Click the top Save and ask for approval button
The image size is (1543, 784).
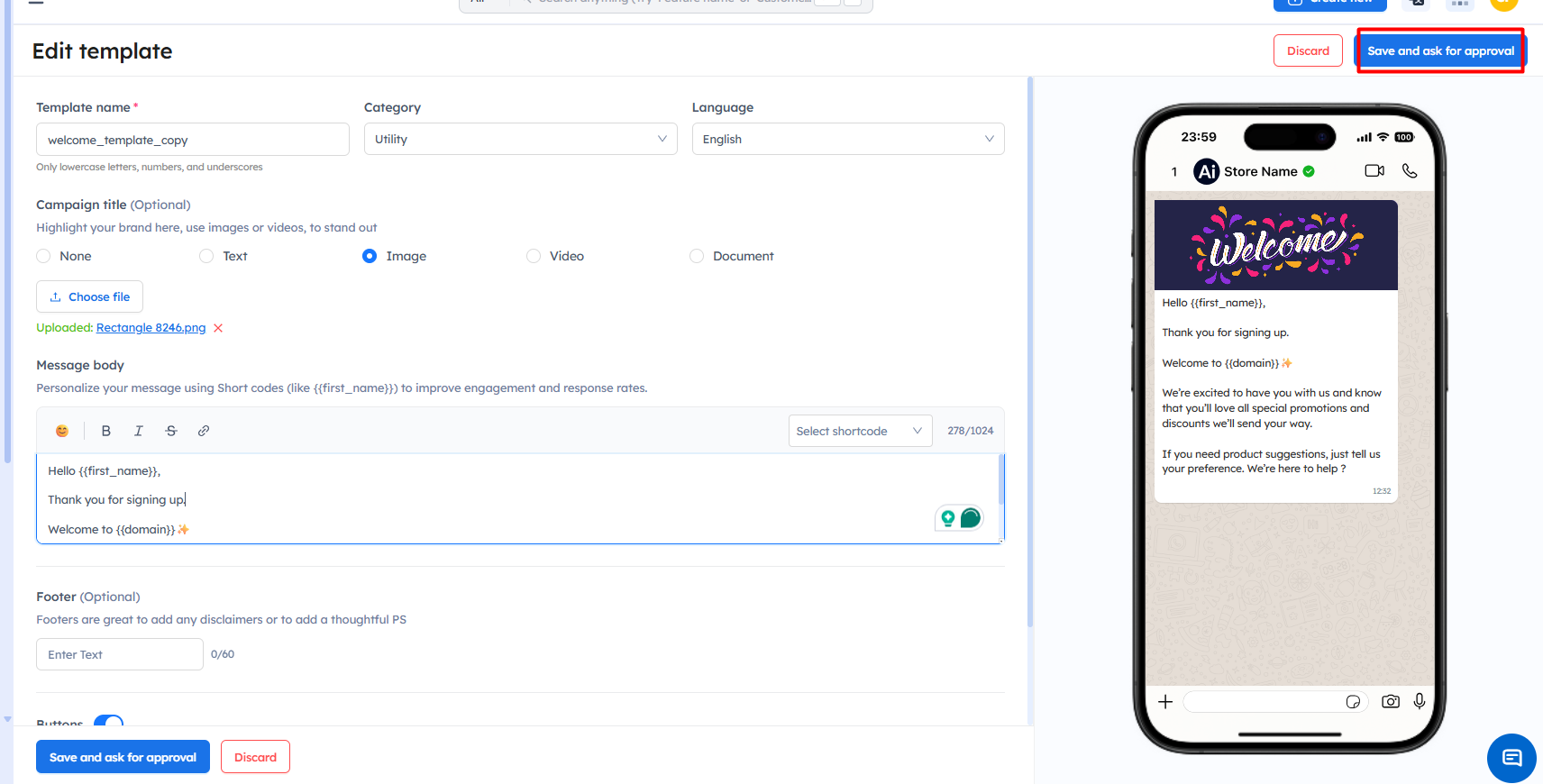pyautogui.click(x=1440, y=51)
